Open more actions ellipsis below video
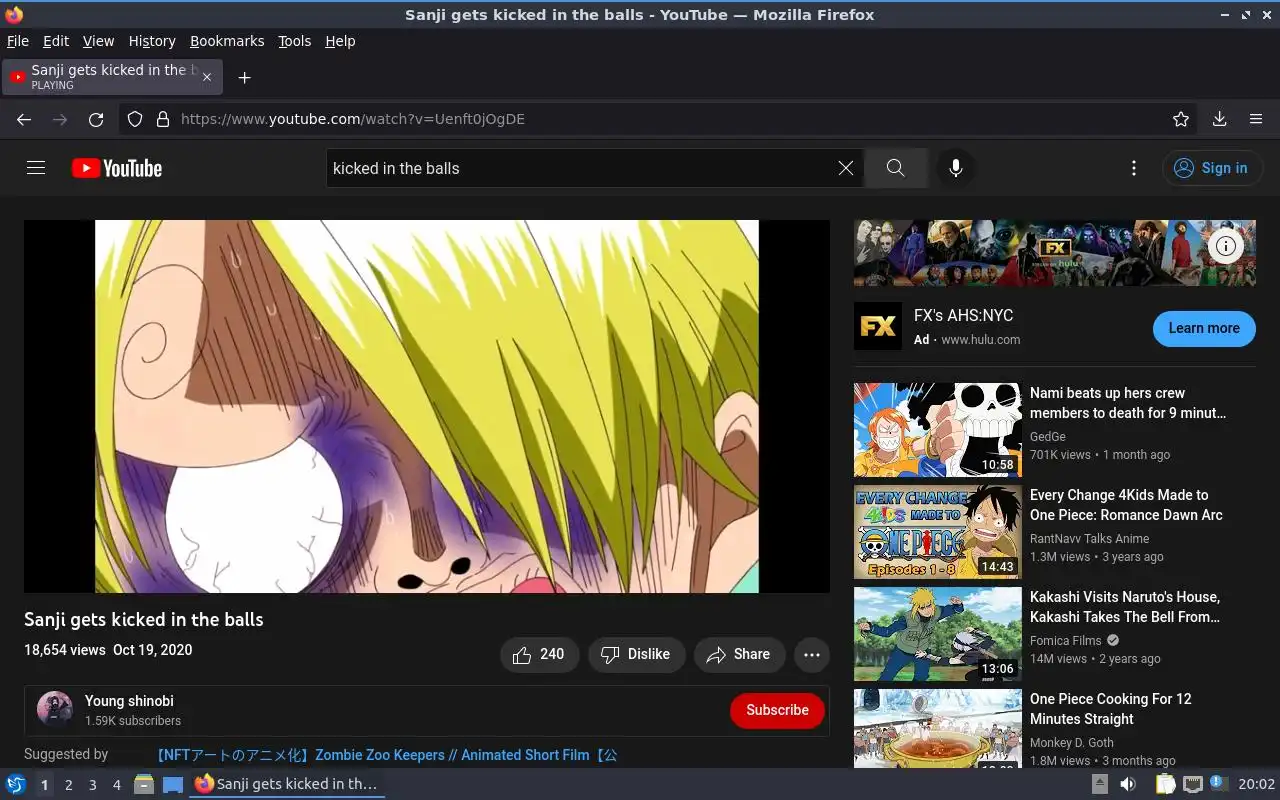The height and width of the screenshot is (800, 1280). [812, 655]
